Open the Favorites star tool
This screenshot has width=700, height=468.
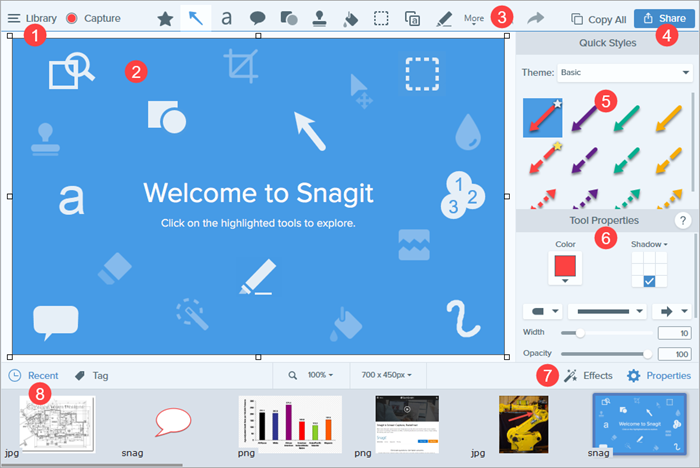[164, 17]
